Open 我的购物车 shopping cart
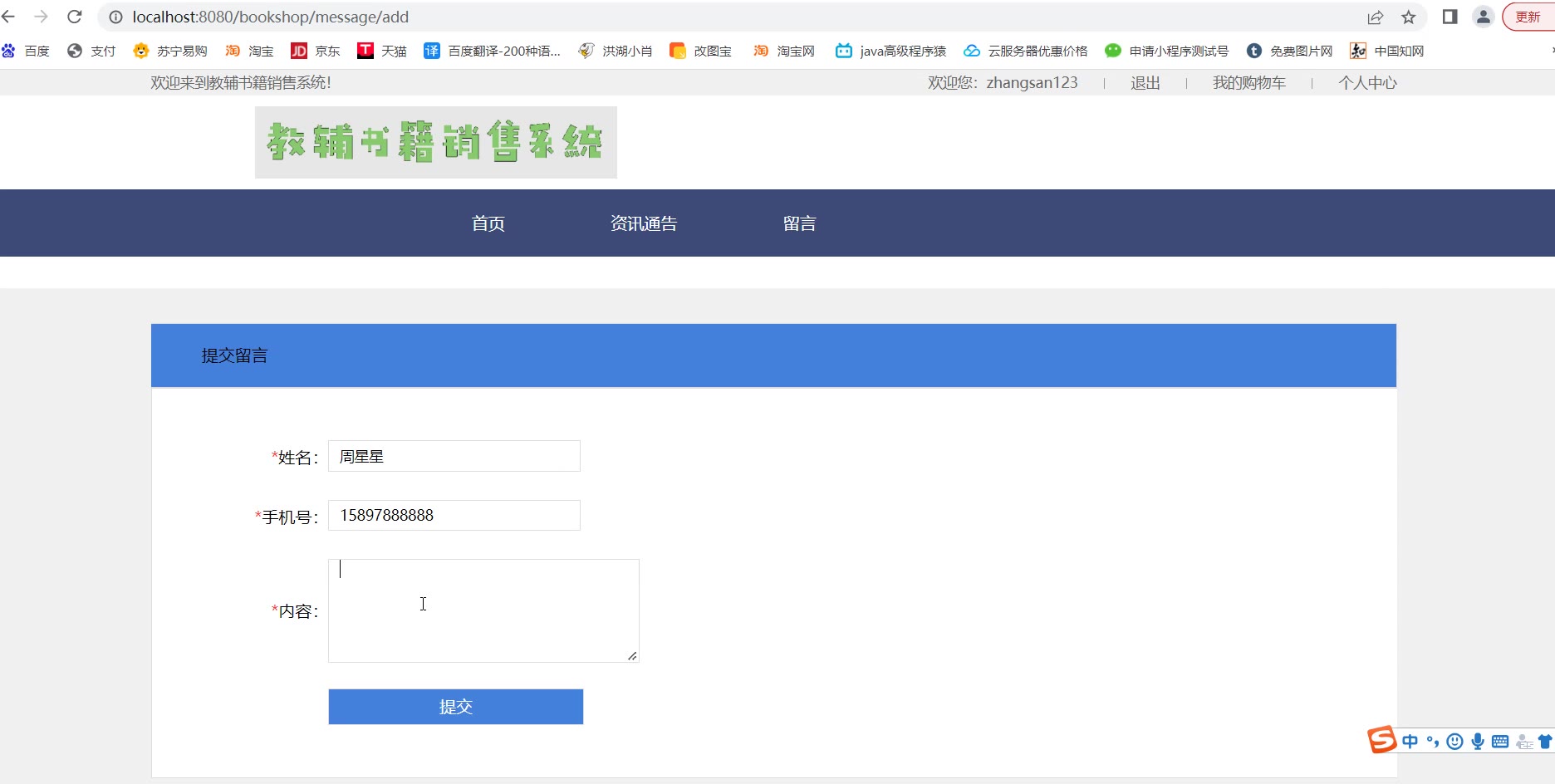1555x784 pixels. click(x=1249, y=83)
